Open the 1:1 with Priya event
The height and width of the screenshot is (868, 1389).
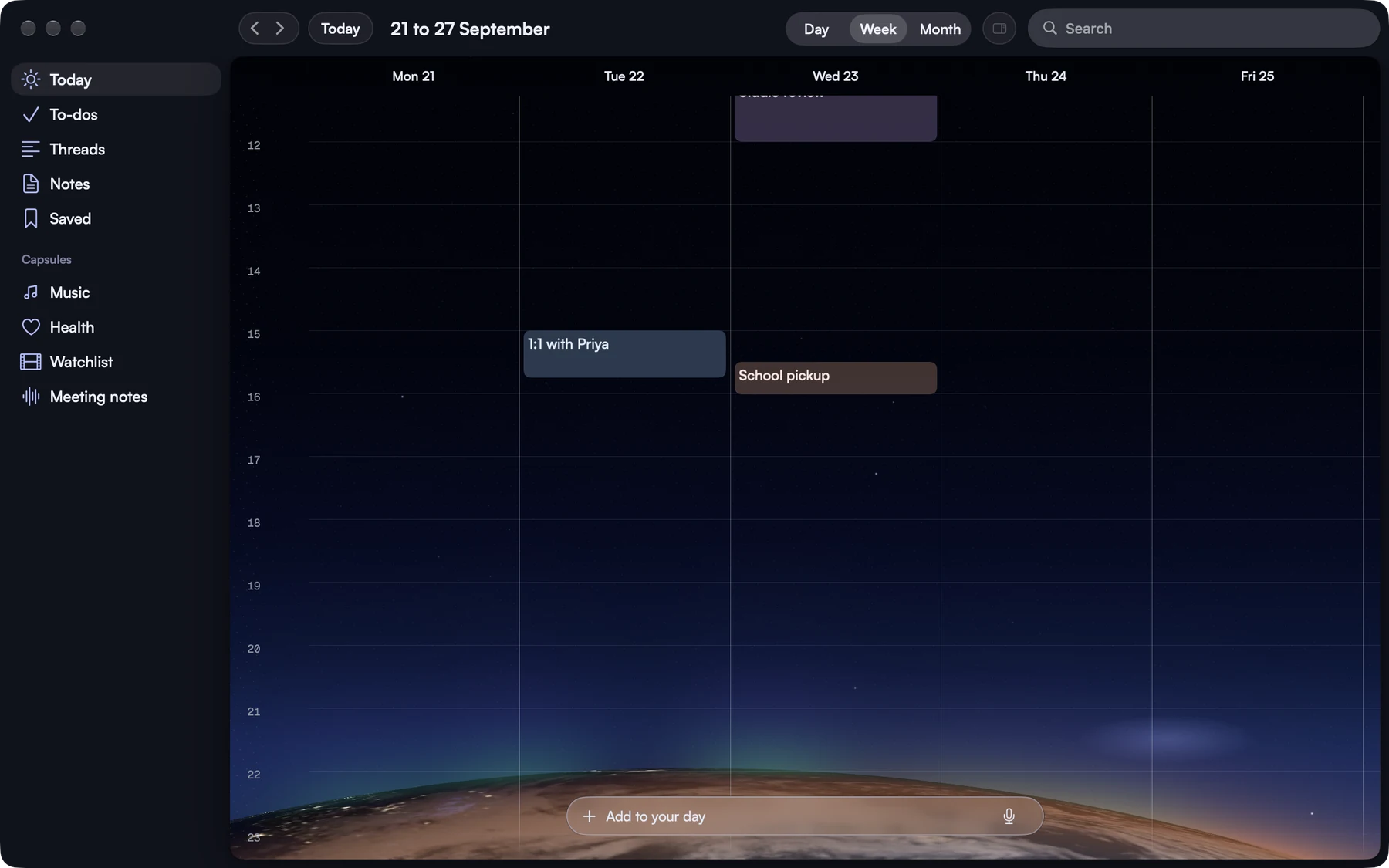click(x=624, y=354)
